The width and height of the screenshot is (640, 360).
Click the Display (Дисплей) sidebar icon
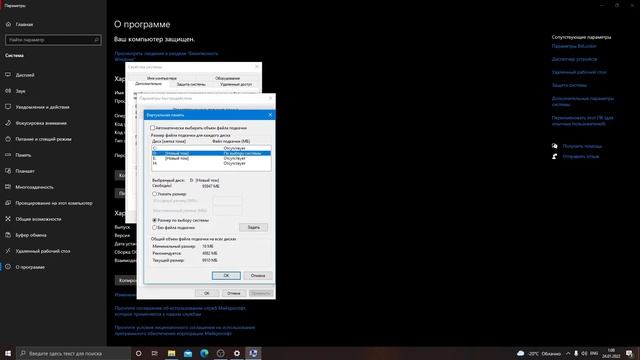[x=8, y=75]
